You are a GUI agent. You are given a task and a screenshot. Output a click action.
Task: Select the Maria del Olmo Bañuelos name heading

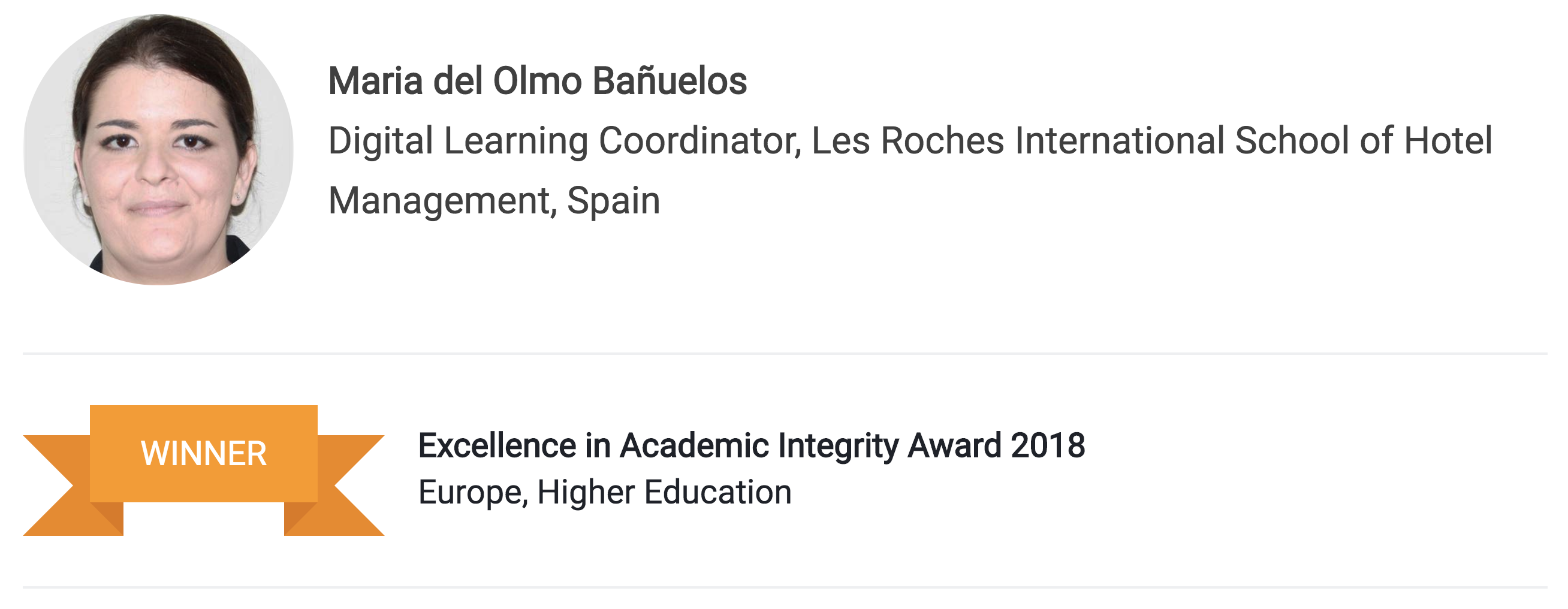pyautogui.click(x=538, y=81)
